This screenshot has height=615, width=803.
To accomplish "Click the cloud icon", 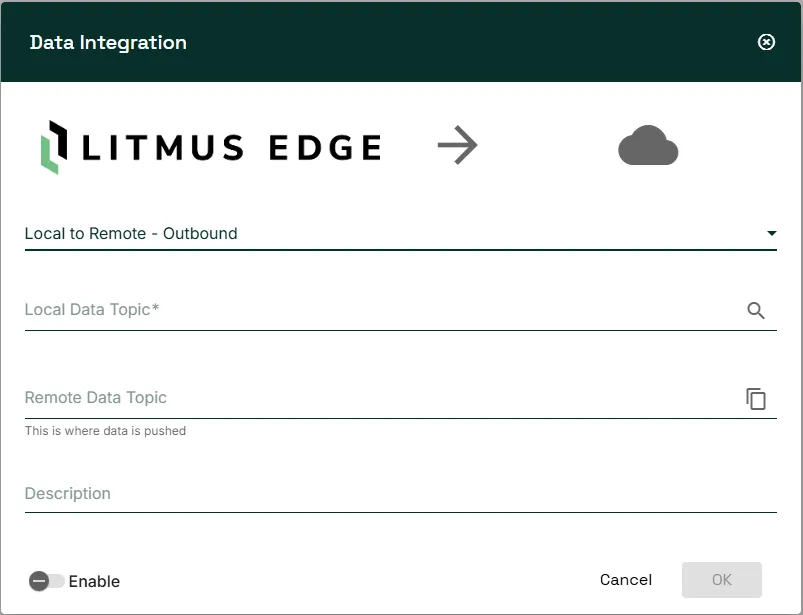I will pos(648,145).
